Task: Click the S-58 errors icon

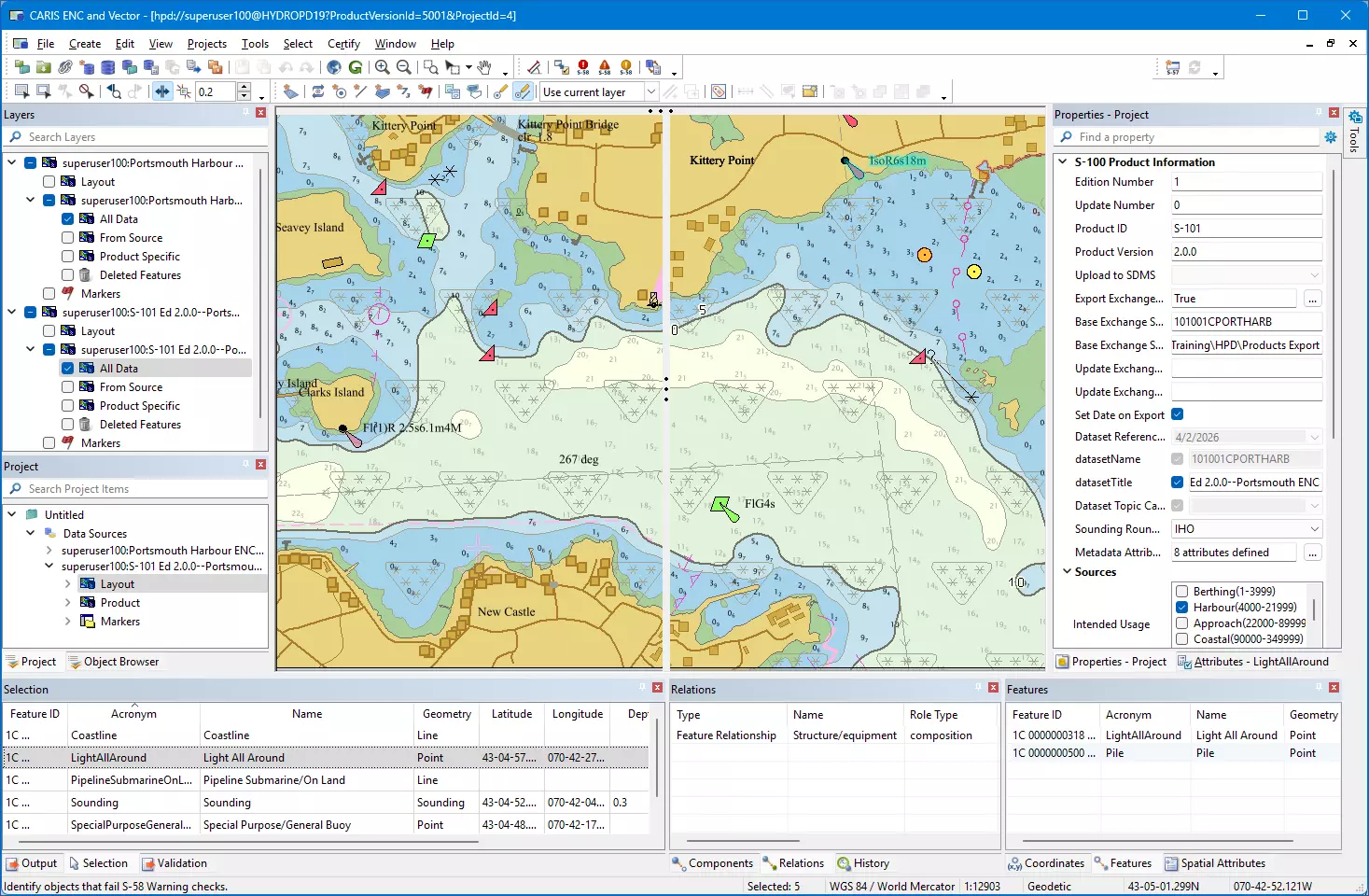Action: [x=582, y=66]
